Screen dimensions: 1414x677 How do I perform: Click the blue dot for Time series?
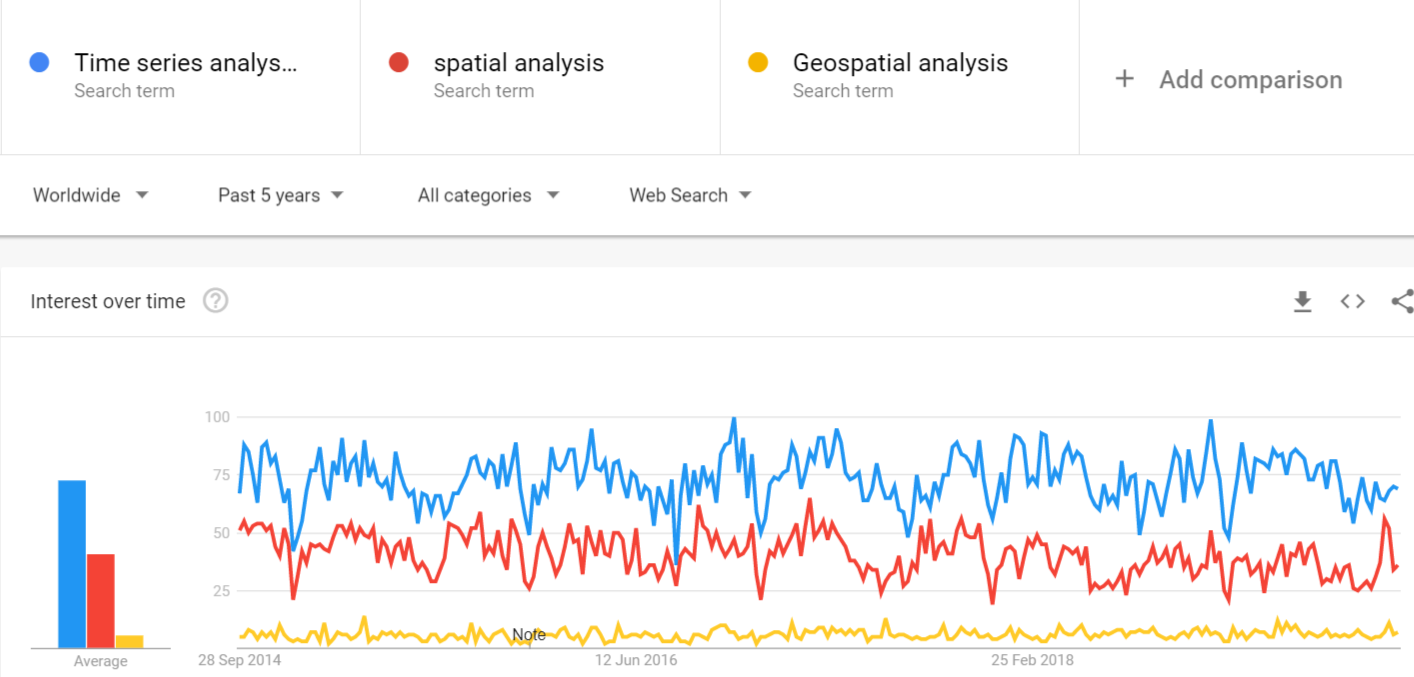point(40,63)
